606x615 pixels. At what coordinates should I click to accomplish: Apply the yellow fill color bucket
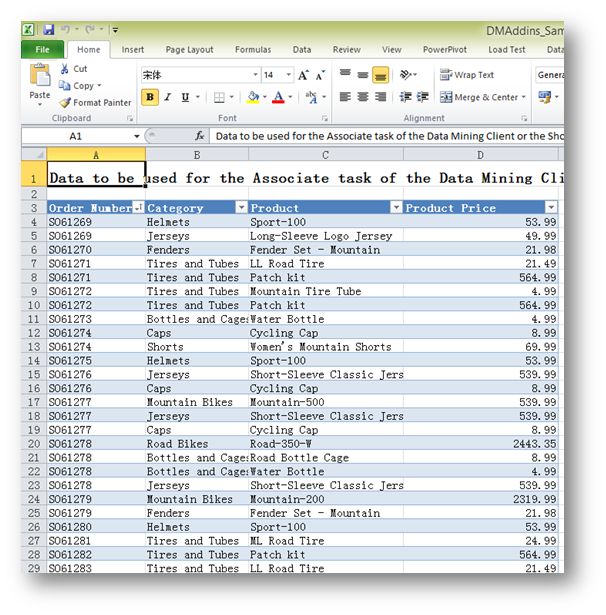pos(253,97)
